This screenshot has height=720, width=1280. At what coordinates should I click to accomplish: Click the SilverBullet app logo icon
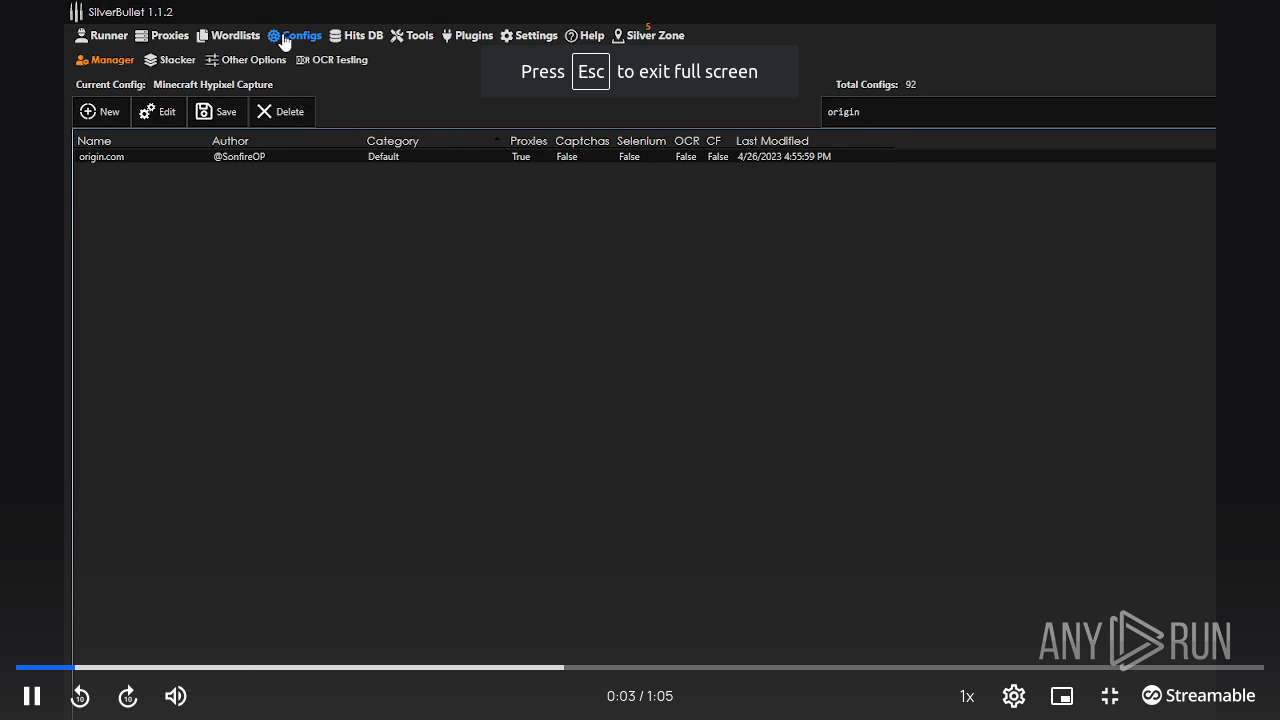(x=76, y=12)
